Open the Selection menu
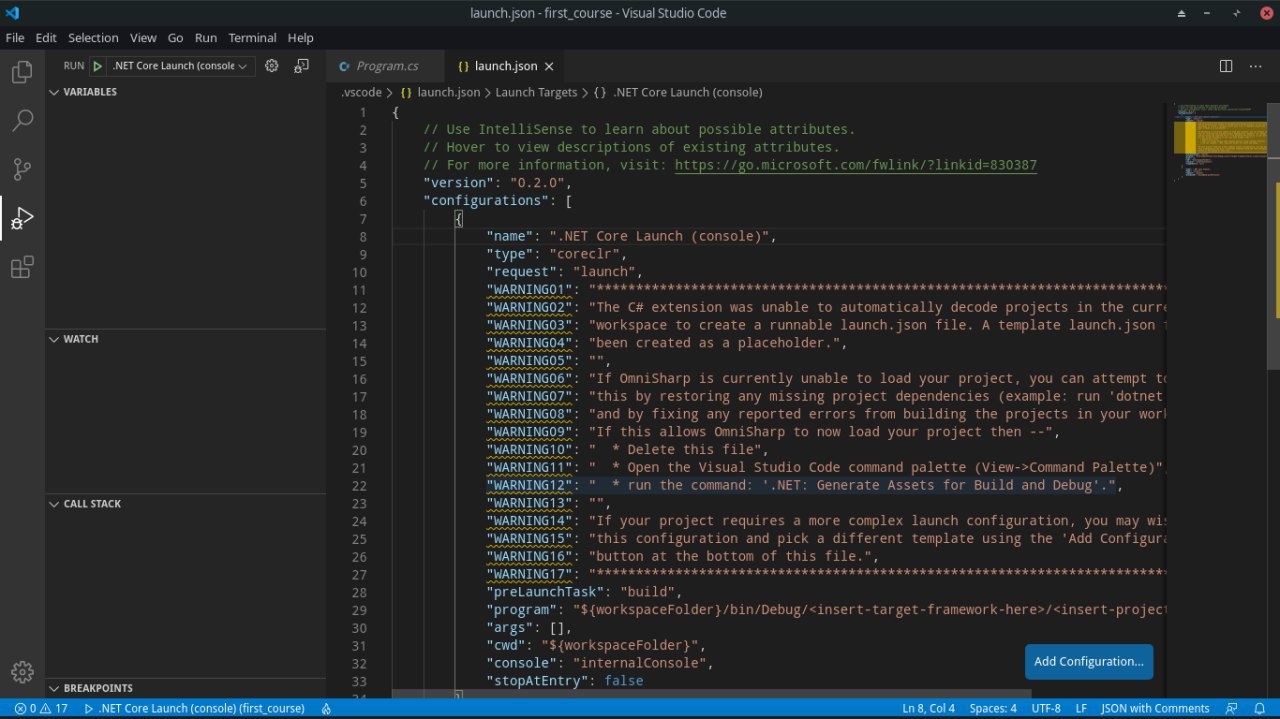 (93, 38)
